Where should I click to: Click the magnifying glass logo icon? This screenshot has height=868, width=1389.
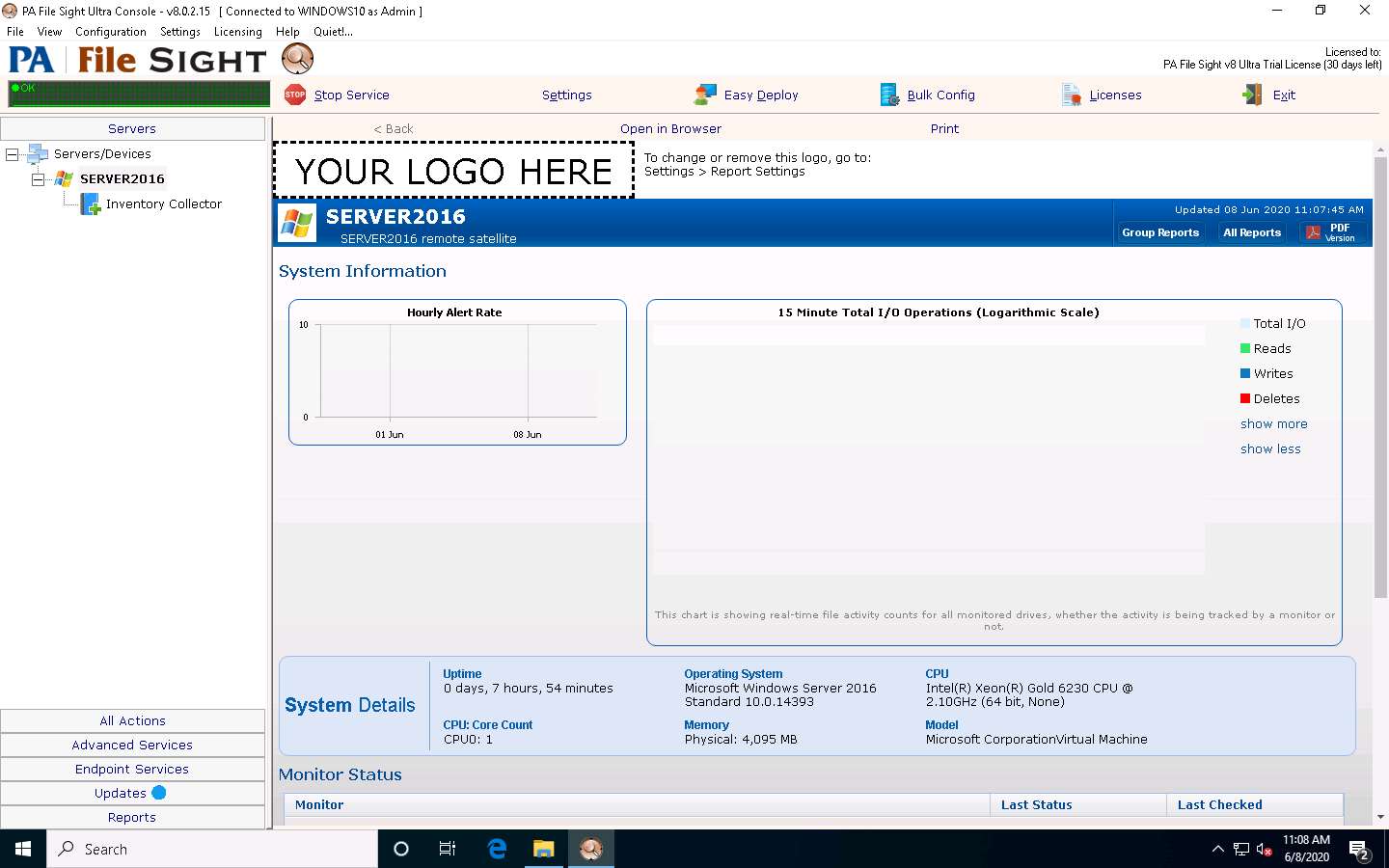click(x=298, y=59)
